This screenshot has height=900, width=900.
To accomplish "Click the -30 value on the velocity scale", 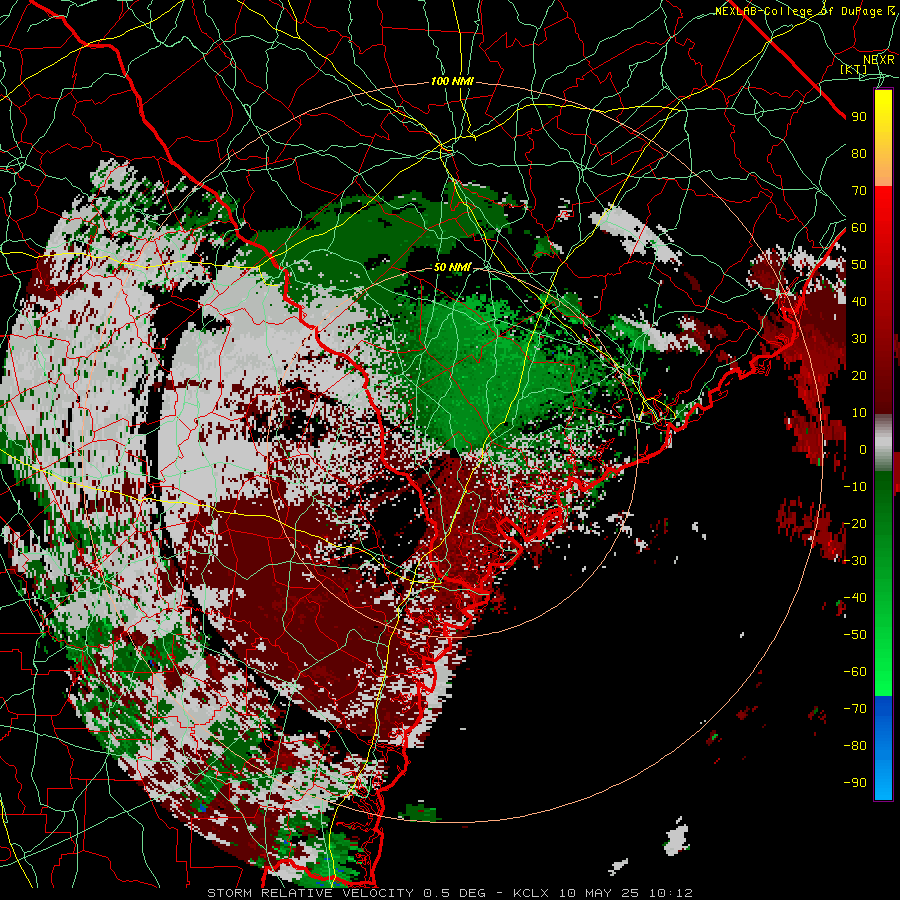I will point(855,561).
